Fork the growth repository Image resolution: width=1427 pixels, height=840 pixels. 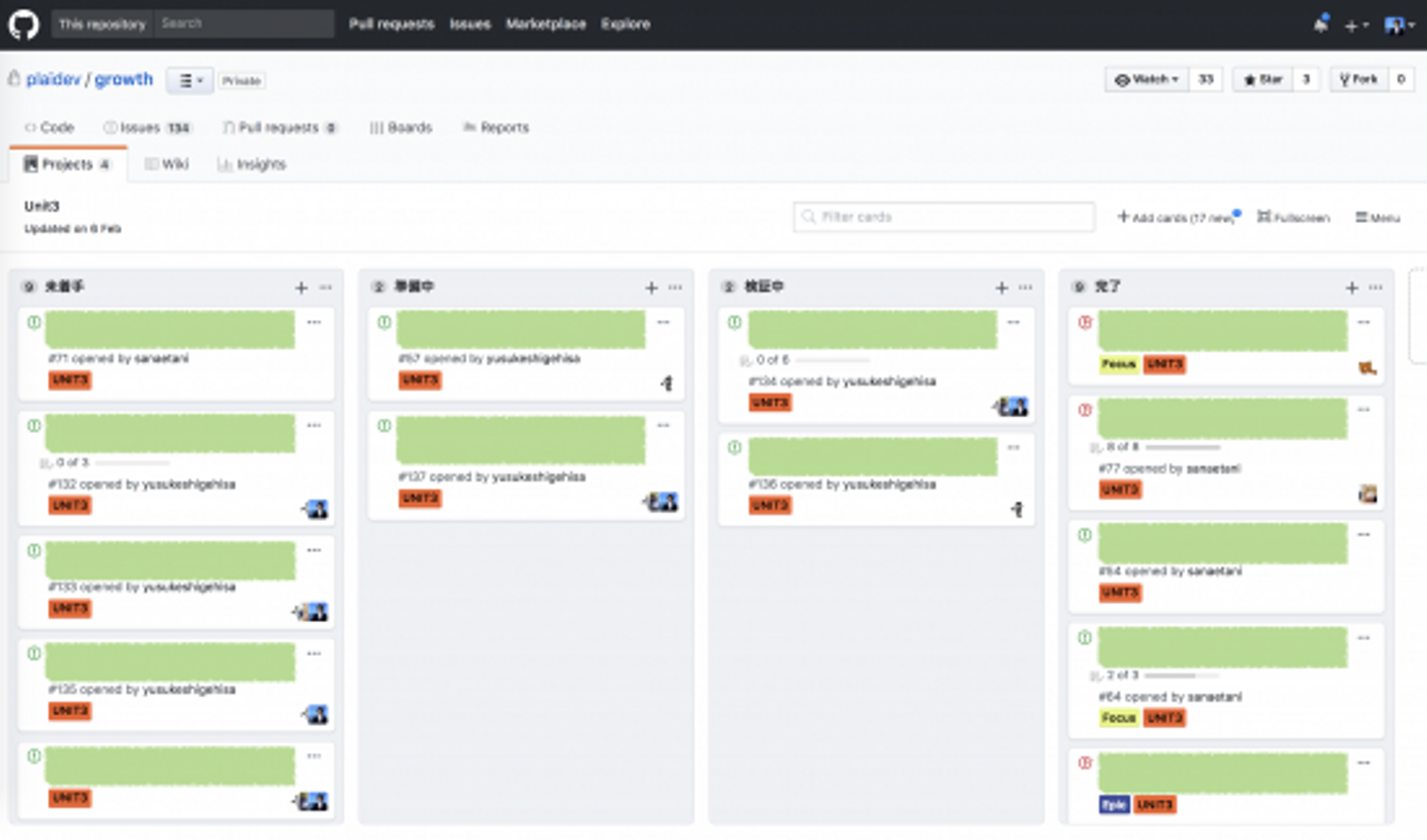coord(1359,79)
